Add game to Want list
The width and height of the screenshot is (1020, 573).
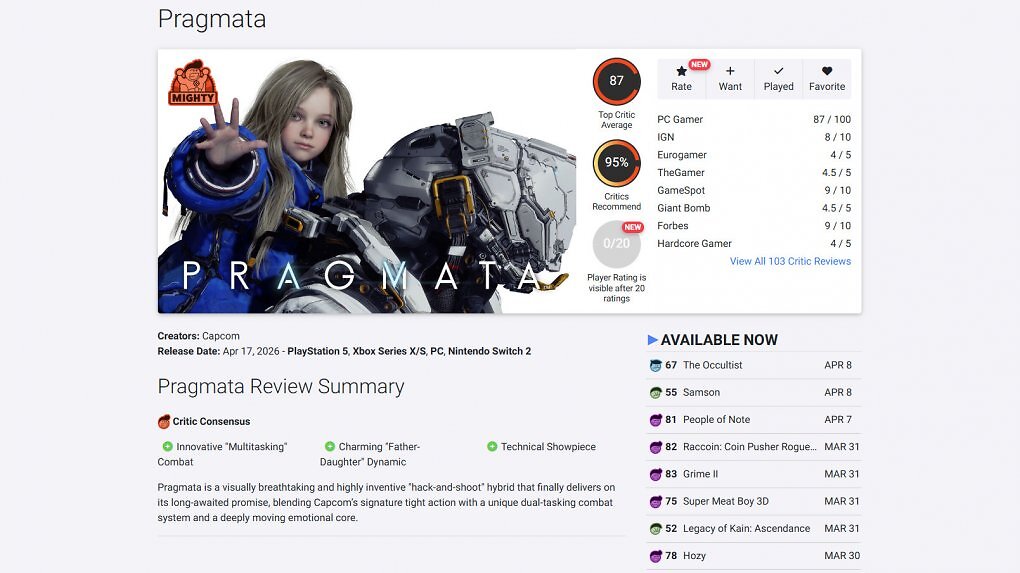click(730, 79)
